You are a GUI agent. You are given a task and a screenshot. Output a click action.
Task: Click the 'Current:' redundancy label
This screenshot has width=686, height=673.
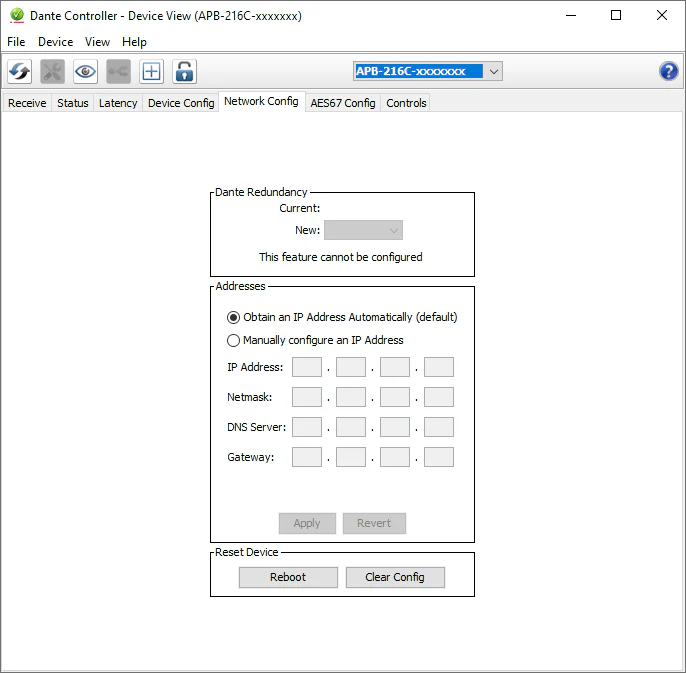point(300,208)
